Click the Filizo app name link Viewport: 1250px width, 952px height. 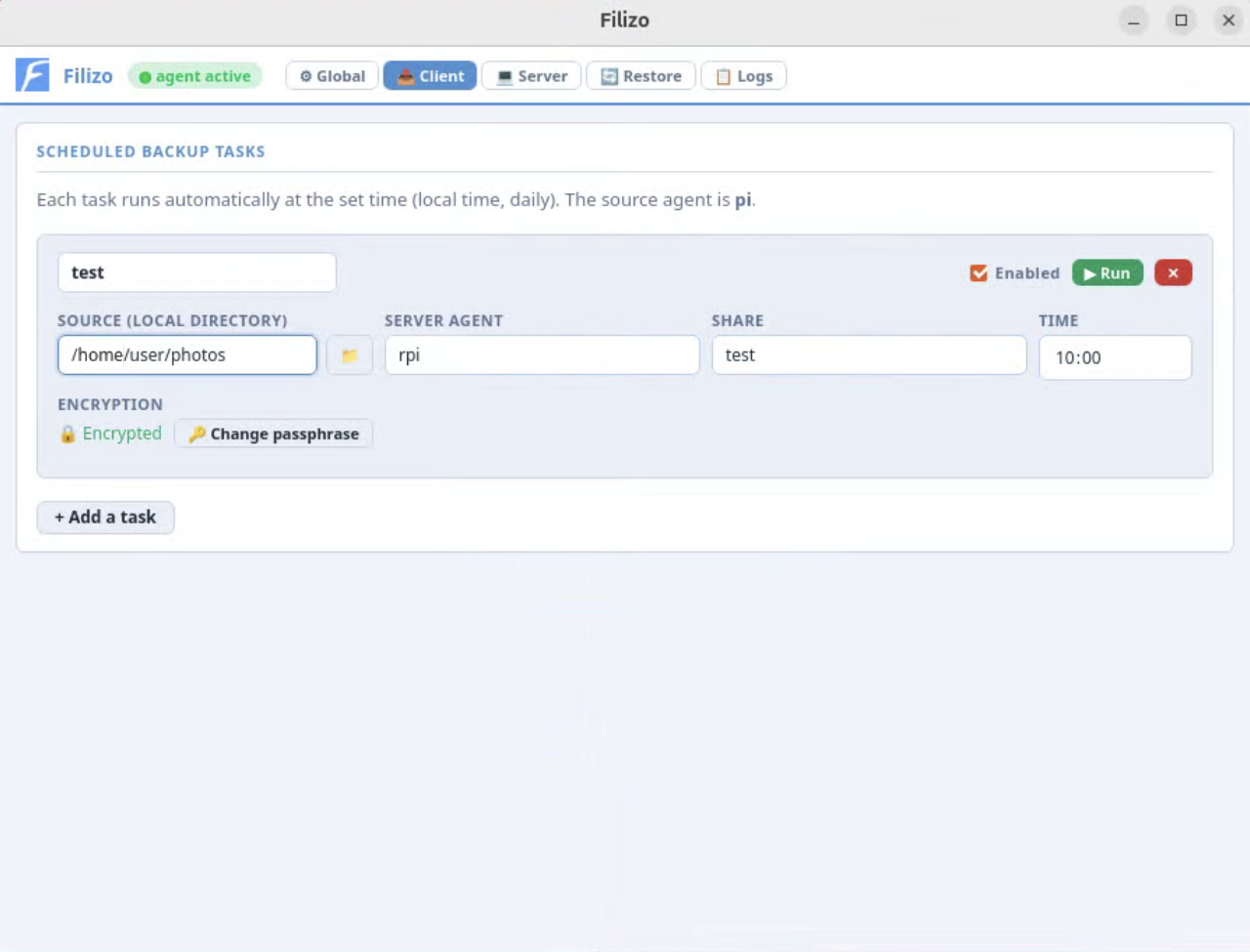88,76
